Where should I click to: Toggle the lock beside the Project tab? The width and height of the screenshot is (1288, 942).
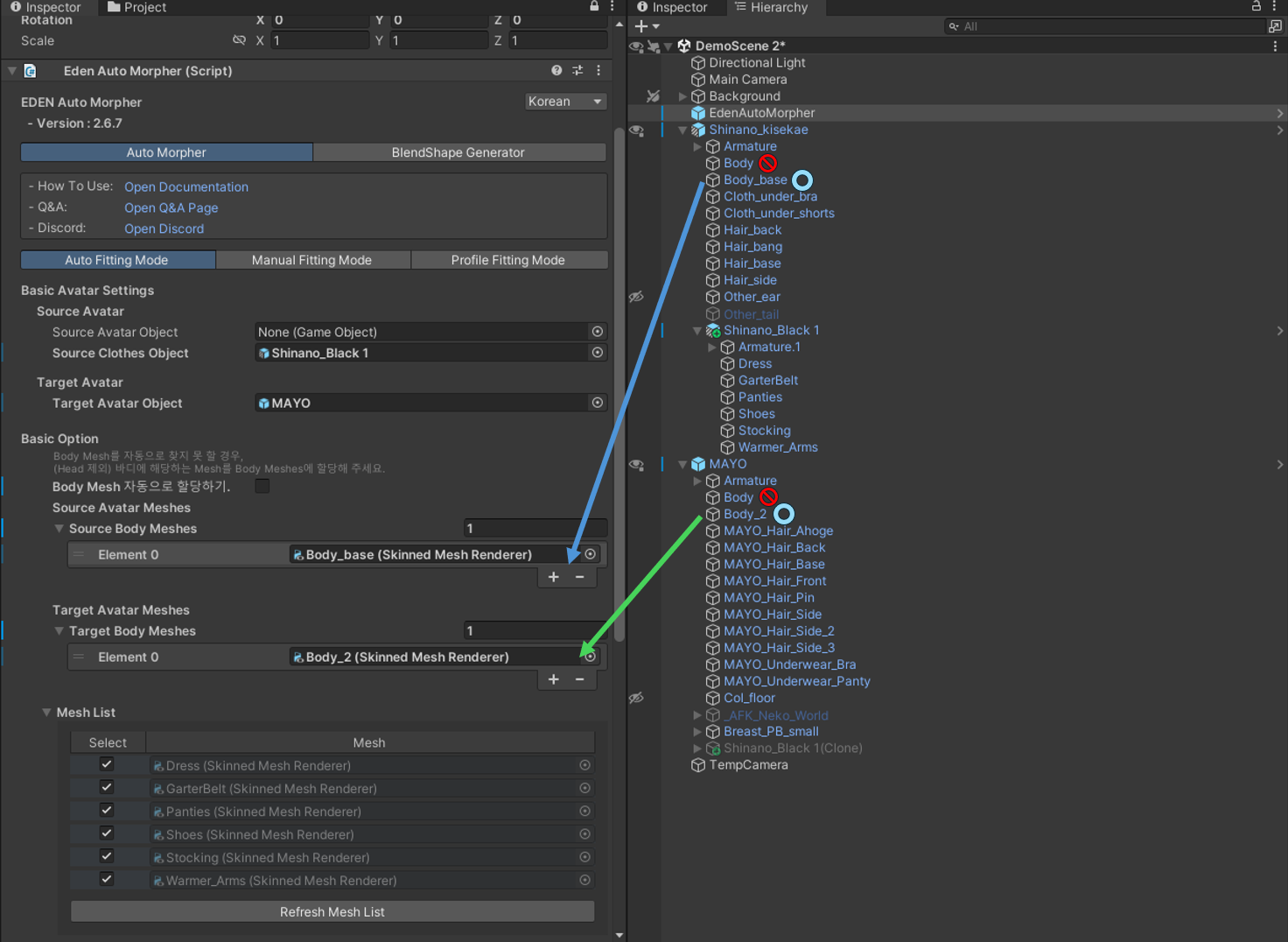click(x=595, y=6)
